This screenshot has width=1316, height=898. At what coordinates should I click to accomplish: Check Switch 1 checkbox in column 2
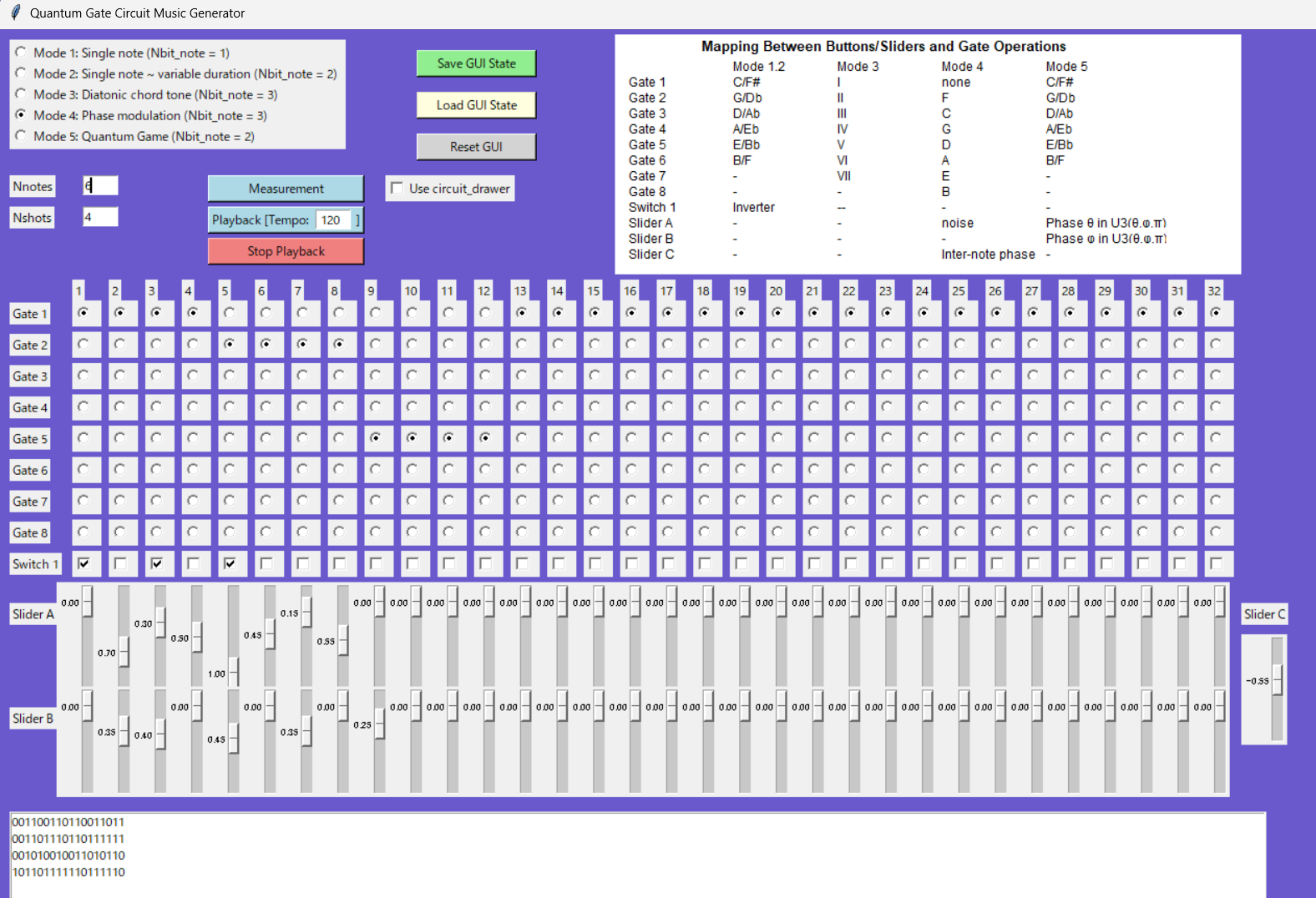click(120, 563)
